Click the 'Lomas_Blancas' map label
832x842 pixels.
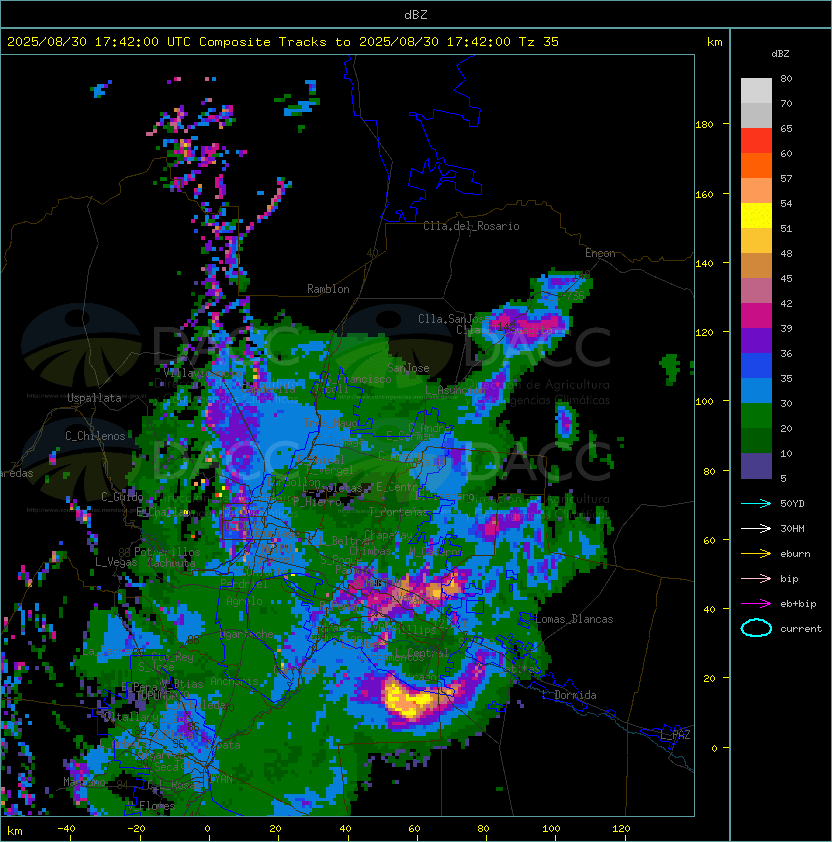(574, 619)
